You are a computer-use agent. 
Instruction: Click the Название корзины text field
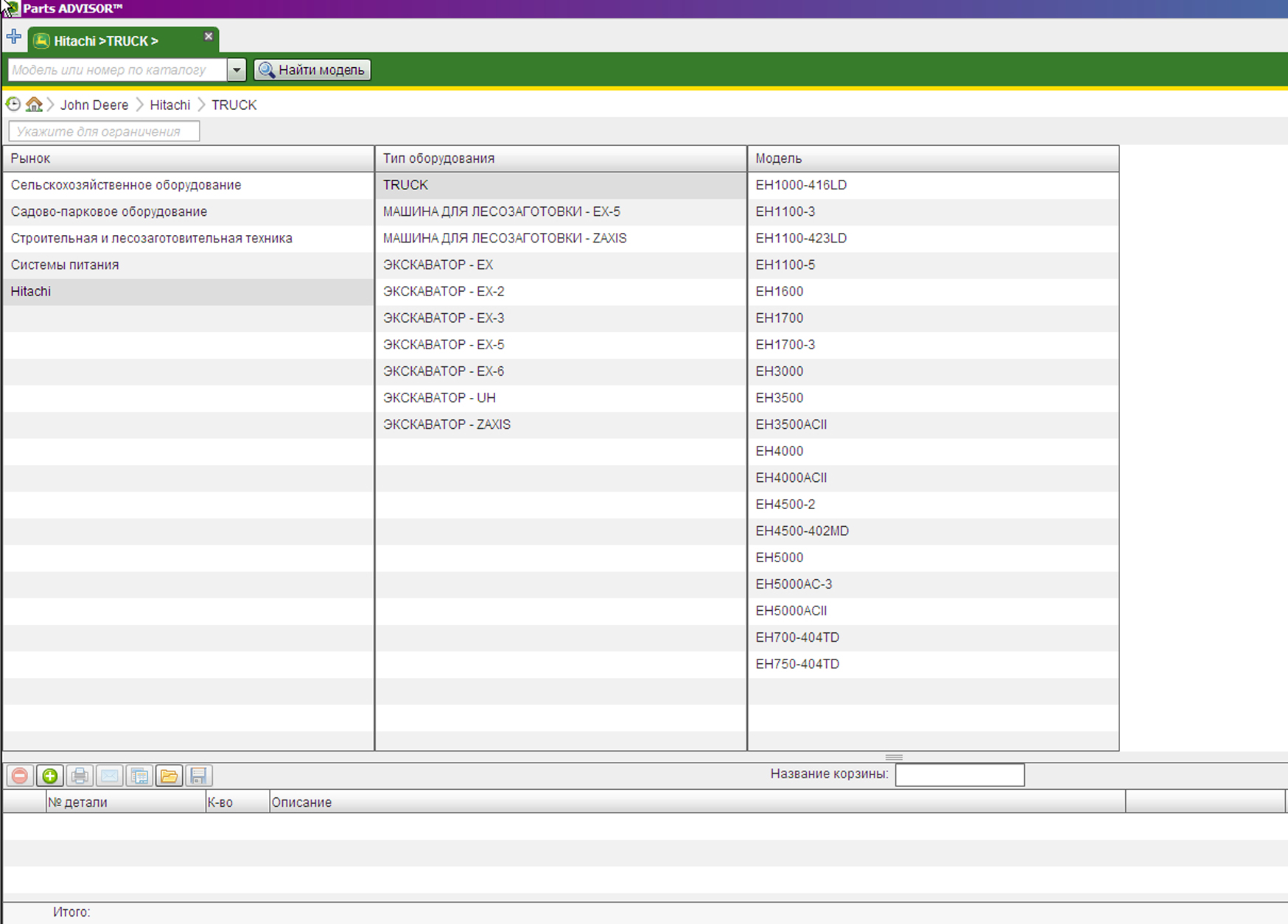tap(959, 774)
